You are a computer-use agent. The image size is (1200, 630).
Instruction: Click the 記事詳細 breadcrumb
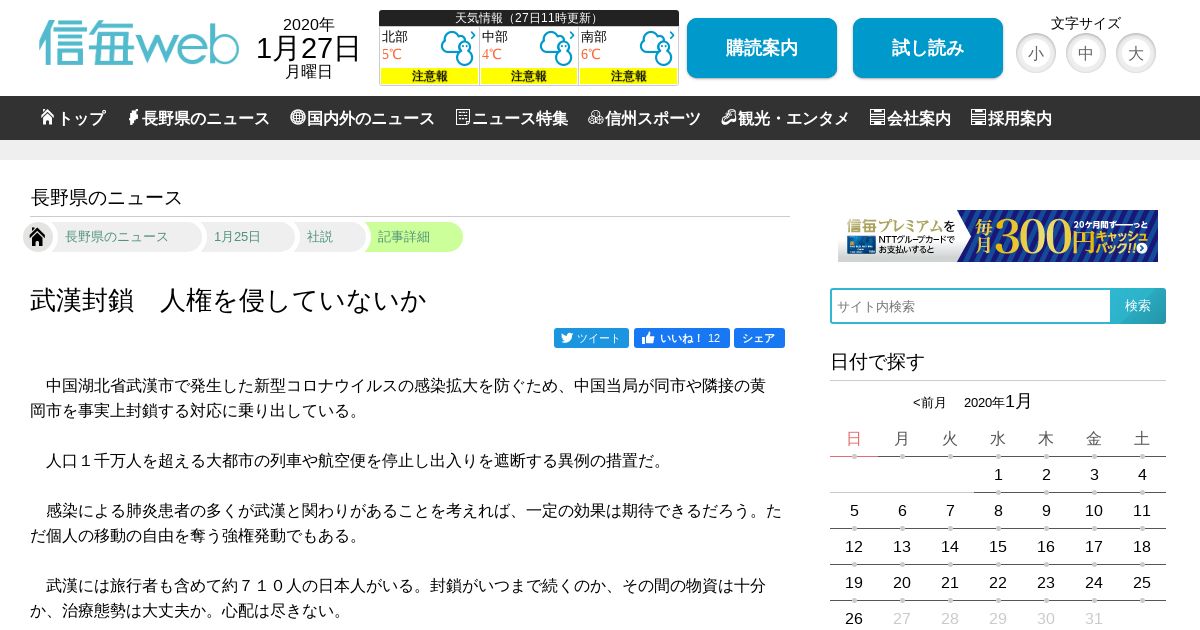[404, 237]
